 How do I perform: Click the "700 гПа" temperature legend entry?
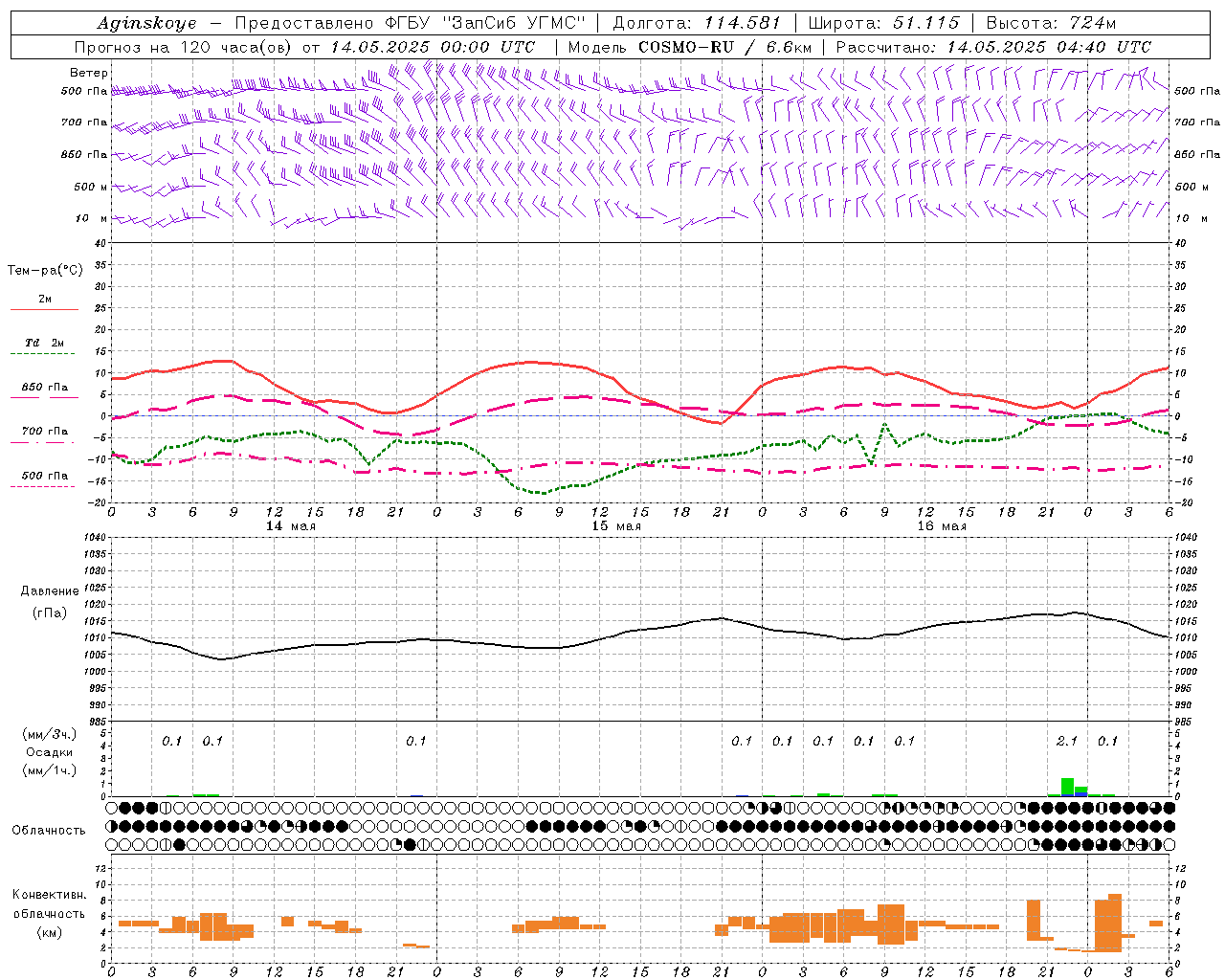coord(44,432)
